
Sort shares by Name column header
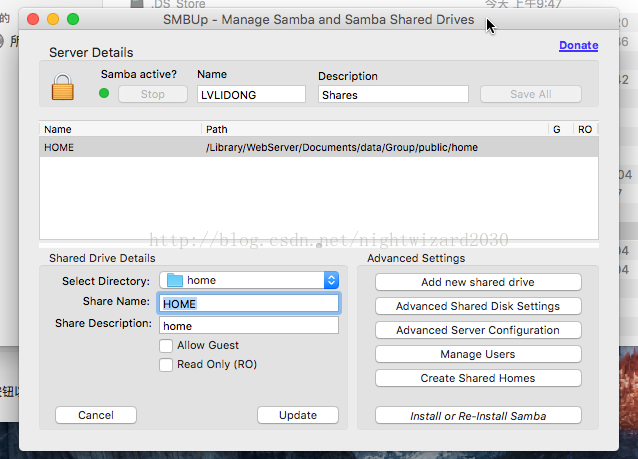(x=120, y=129)
